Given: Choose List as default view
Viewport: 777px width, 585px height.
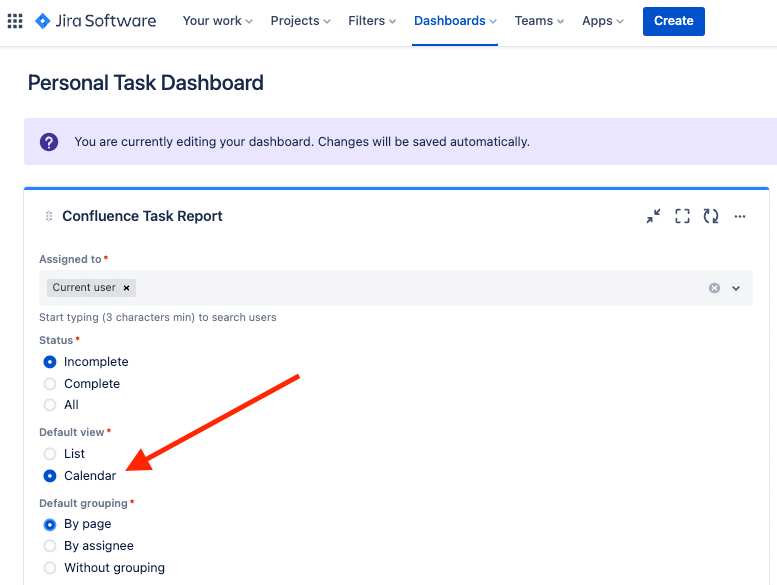Looking at the screenshot, I should tap(50, 454).
